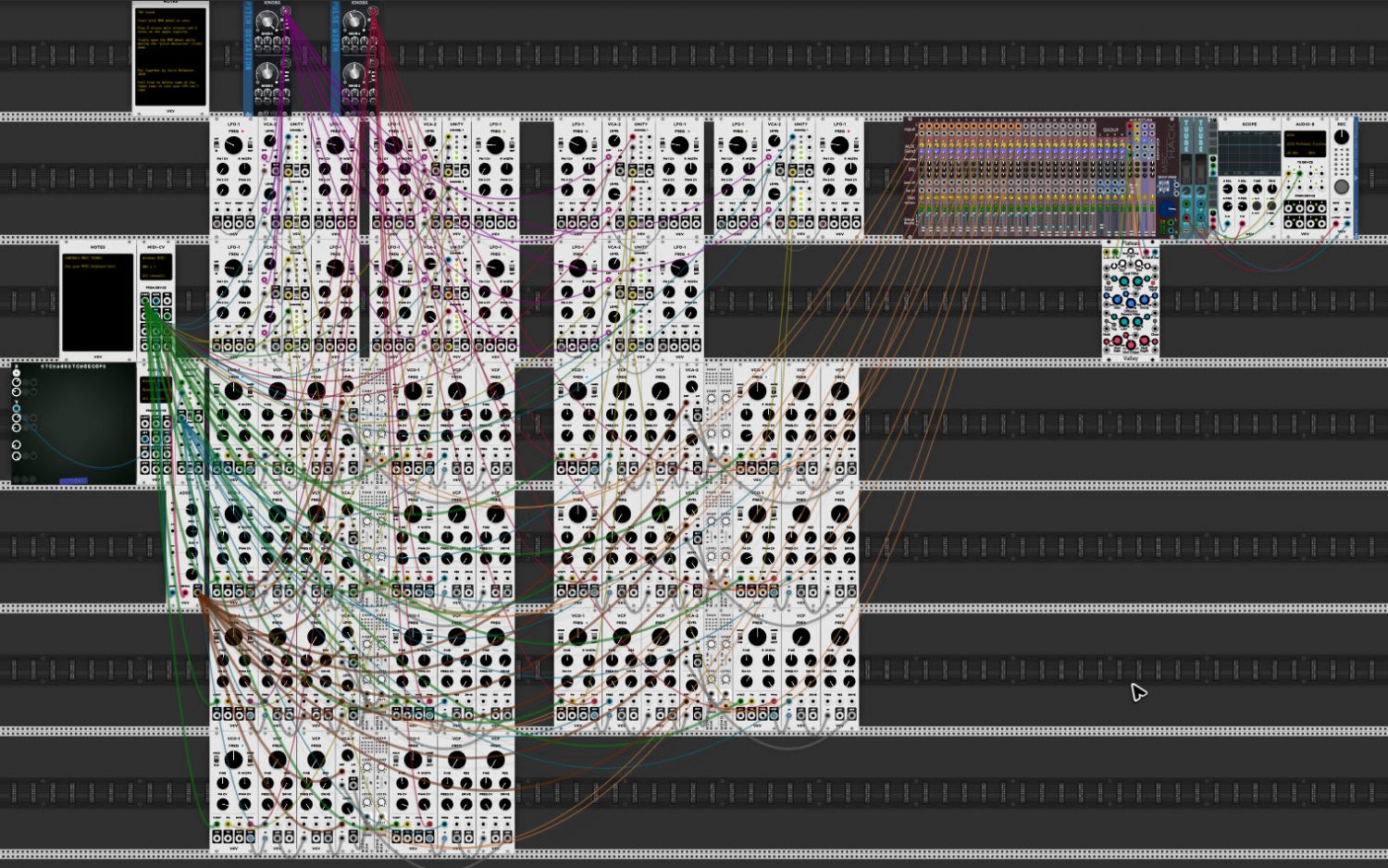This screenshot has width=1388, height=868.
Task: Open the driver selector on AUDIO-8 display
Action: pyautogui.click(x=1305, y=135)
